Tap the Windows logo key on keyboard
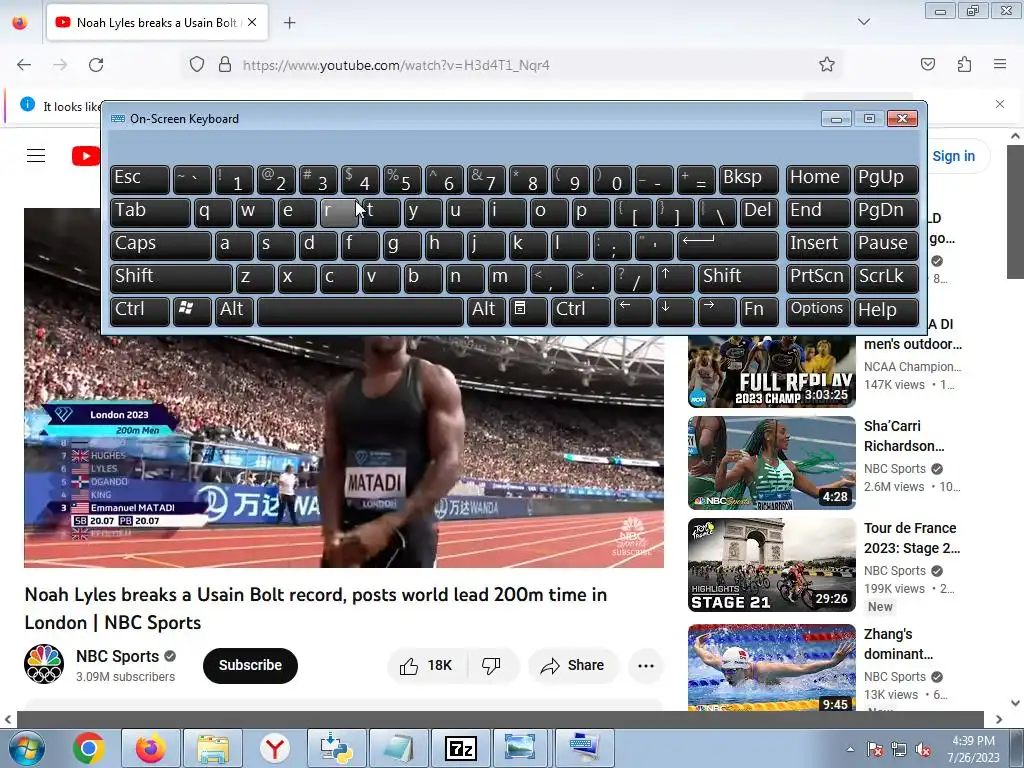Viewport: 1024px width, 768px height. pos(191,311)
